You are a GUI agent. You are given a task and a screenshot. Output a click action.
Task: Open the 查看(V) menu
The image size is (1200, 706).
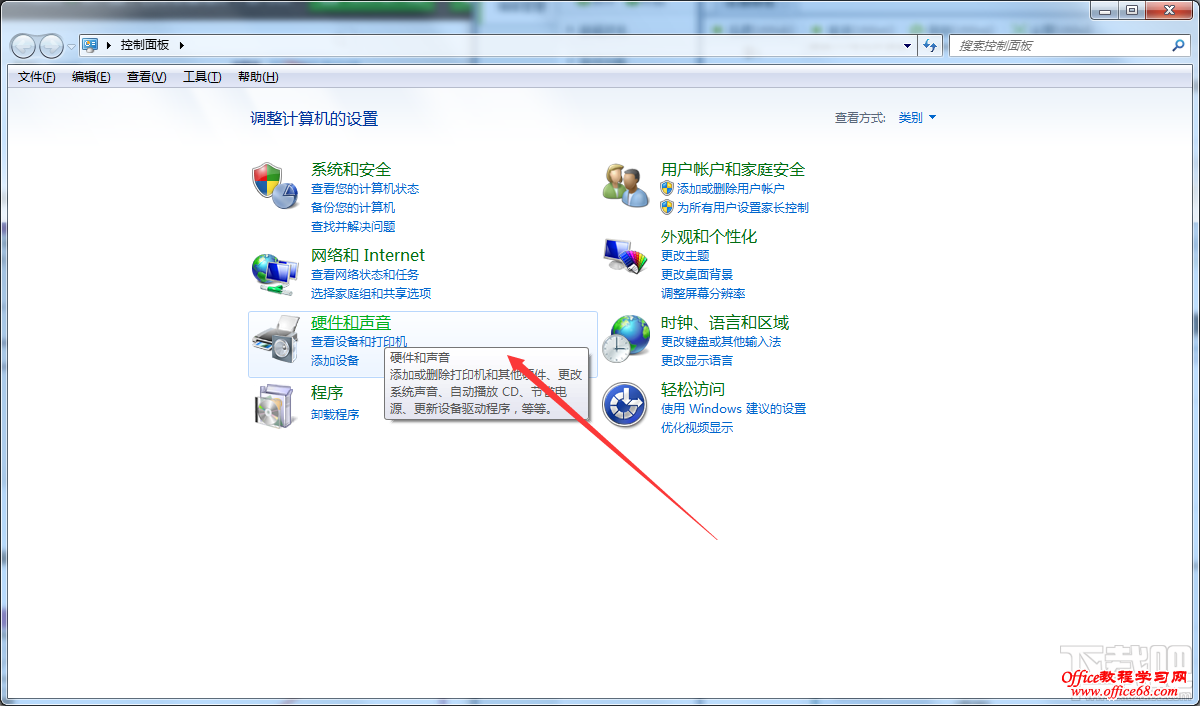click(x=147, y=77)
